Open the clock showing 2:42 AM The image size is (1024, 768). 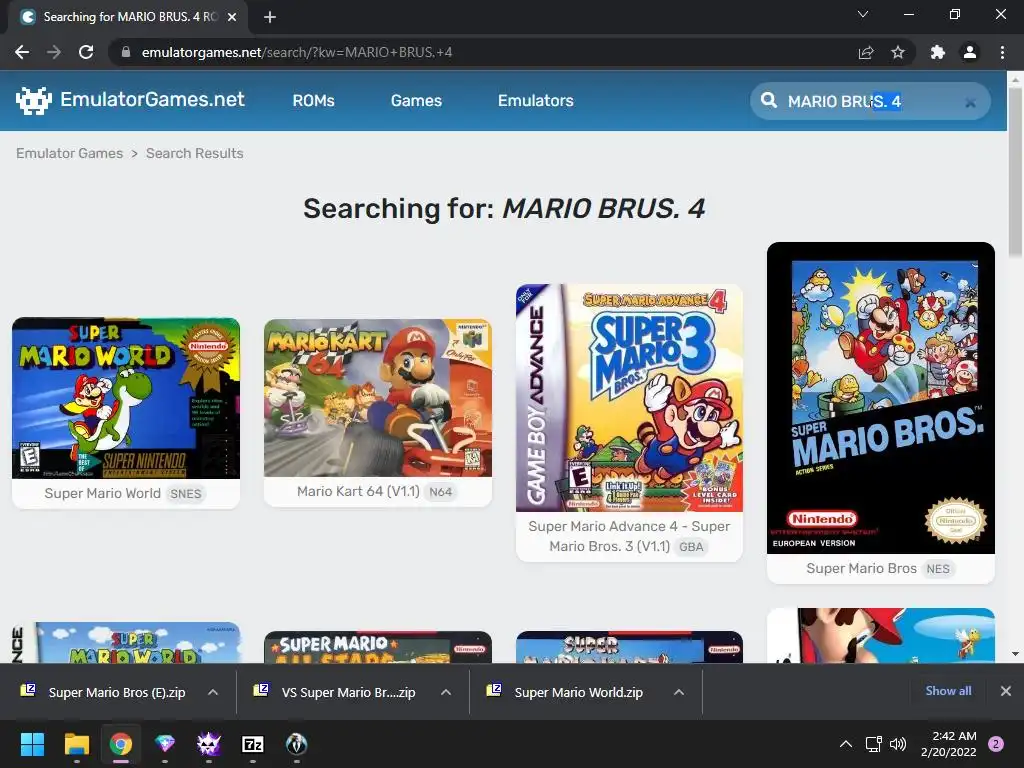pyautogui.click(x=948, y=744)
